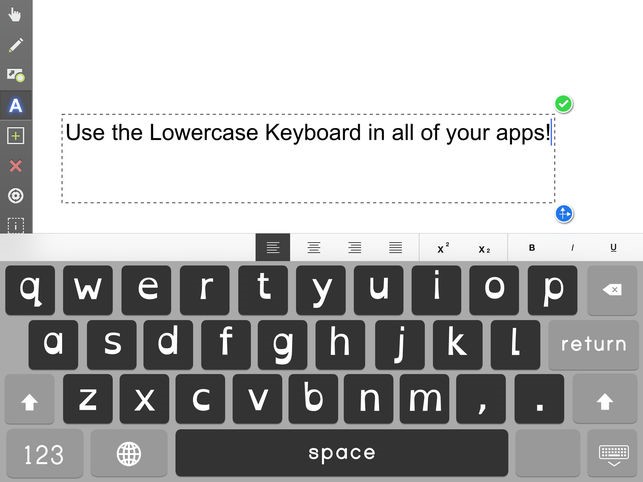Apply justified text alignment
Image resolution: width=643 pixels, height=482 pixels.
point(395,247)
